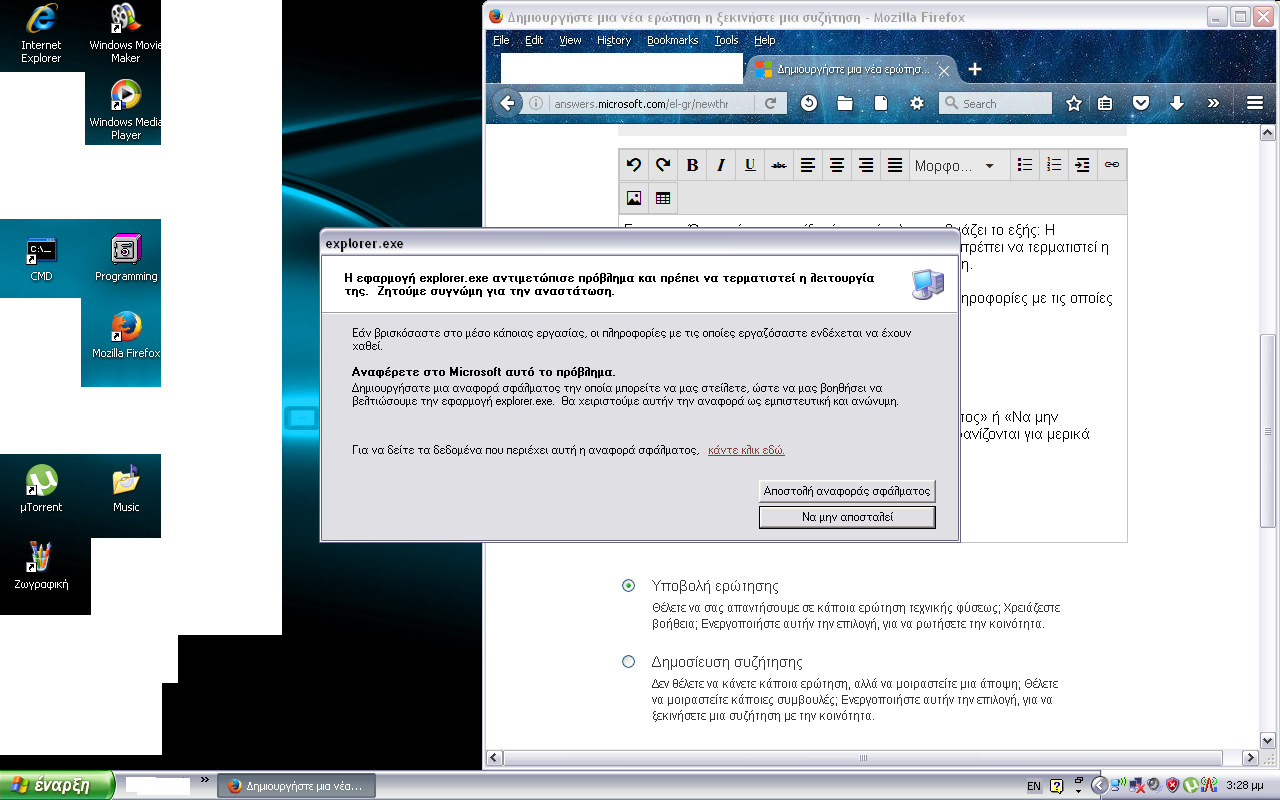1280x800 pixels.
Task: Show site information icon in the address bar
Action: click(x=536, y=103)
